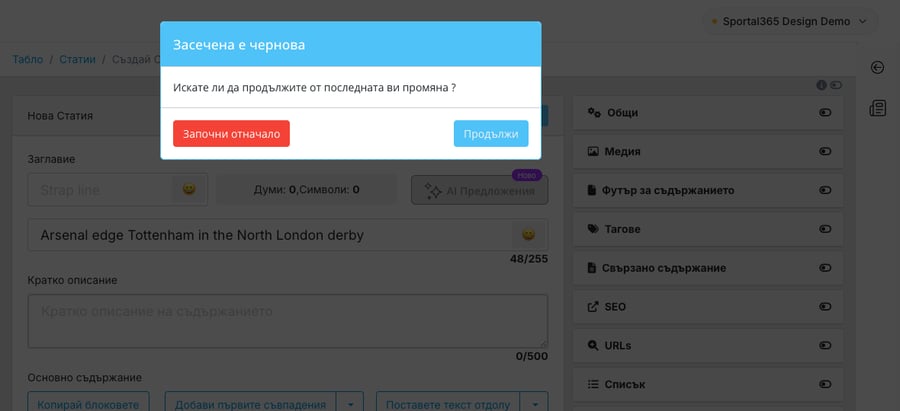Click the file icon next to Футър за съдържанието
Viewport: 900px width, 411px height.
[x=592, y=190]
